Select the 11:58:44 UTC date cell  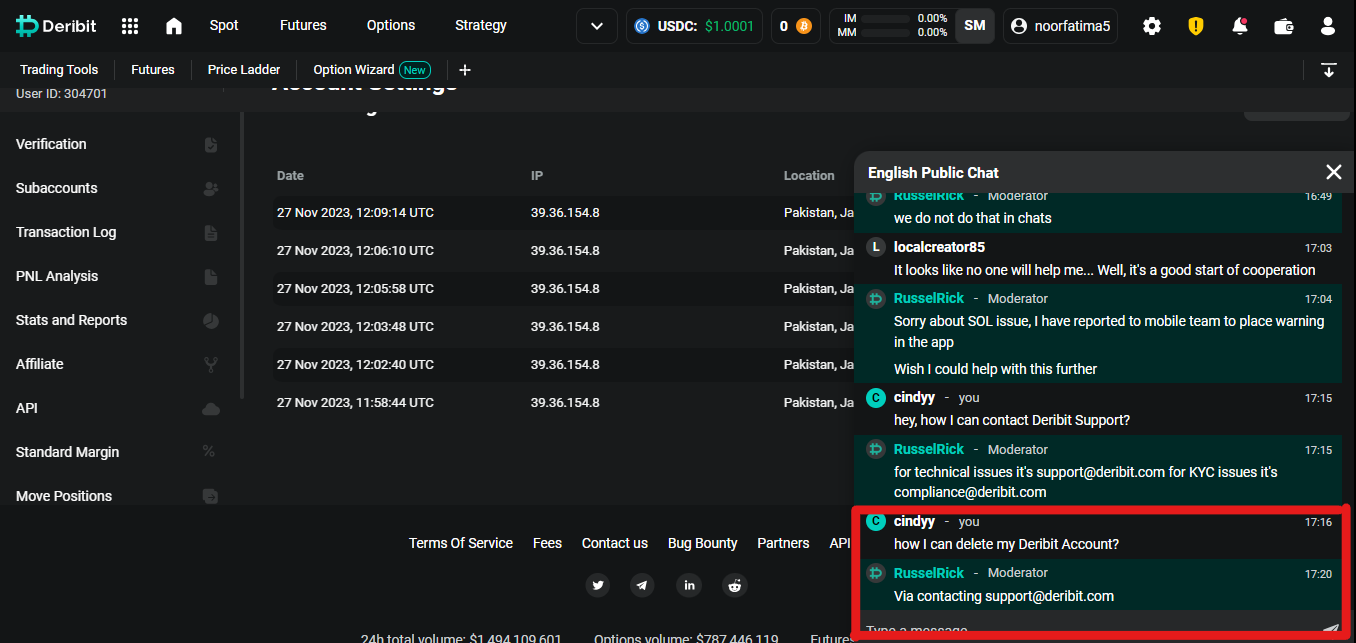pyautogui.click(x=355, y=403)
